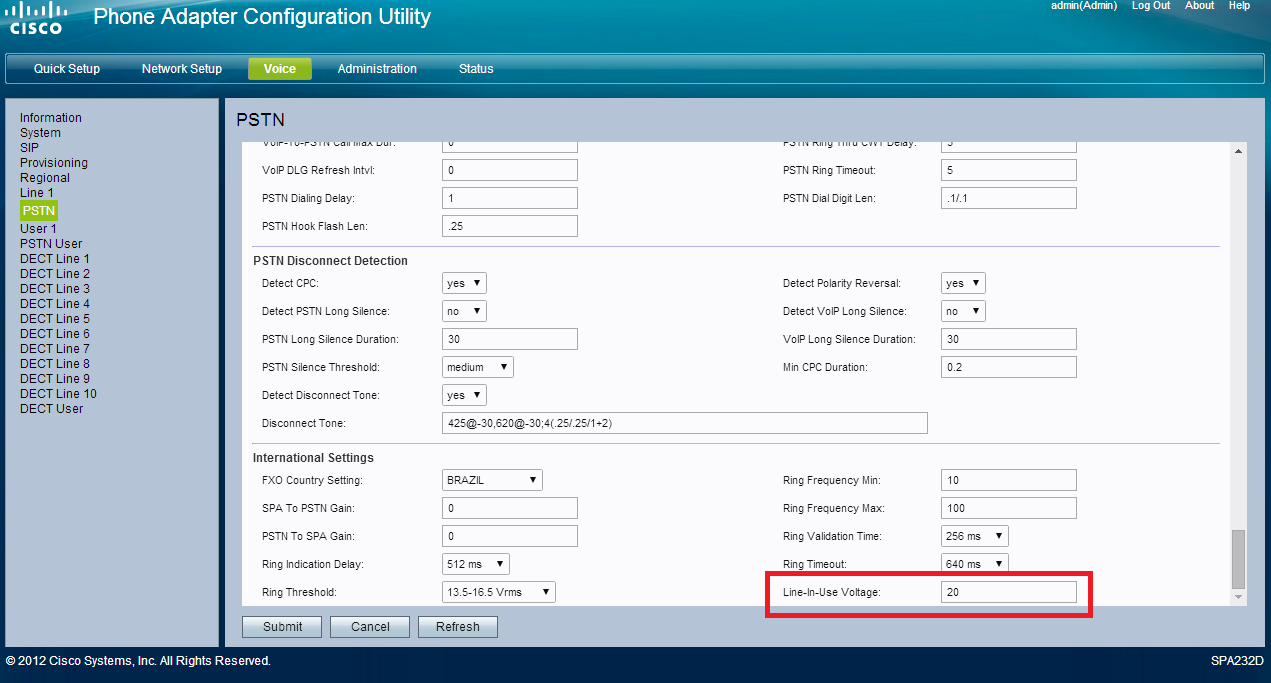Click the SPA To PSTN Gain field
The height and width of the screenshot is (683, 1271).
click(510, 509)
